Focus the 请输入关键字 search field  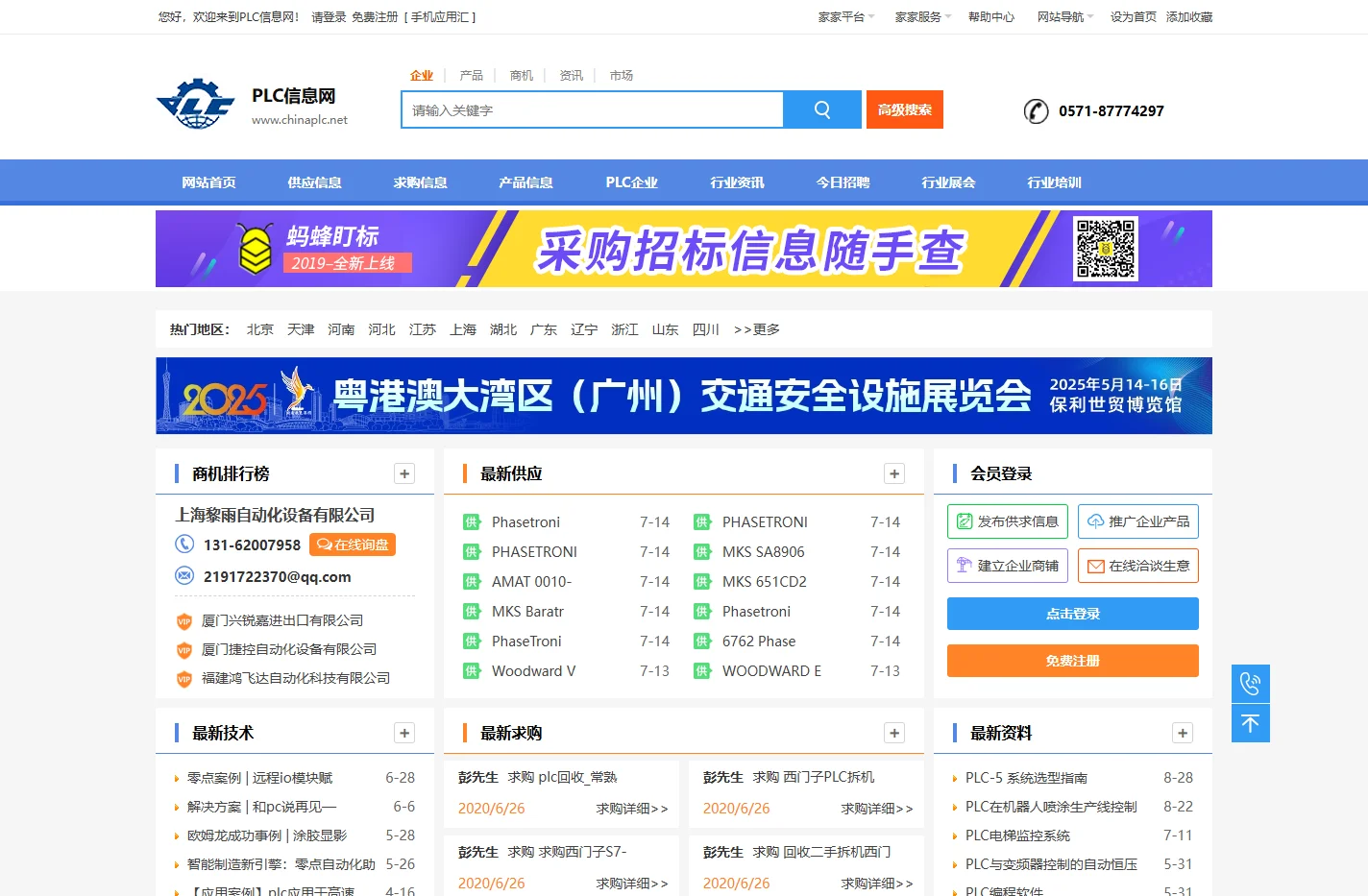[592, 109]
